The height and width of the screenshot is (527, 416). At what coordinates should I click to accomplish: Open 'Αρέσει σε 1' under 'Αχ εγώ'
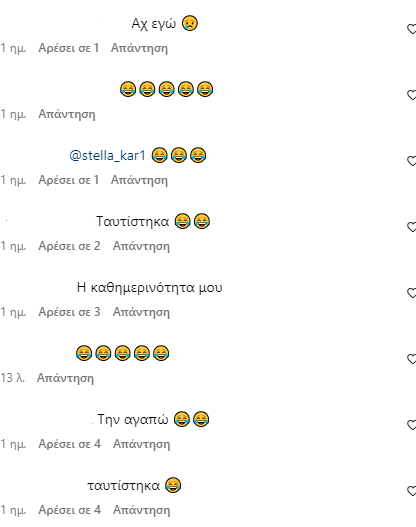tap(69, 48)
